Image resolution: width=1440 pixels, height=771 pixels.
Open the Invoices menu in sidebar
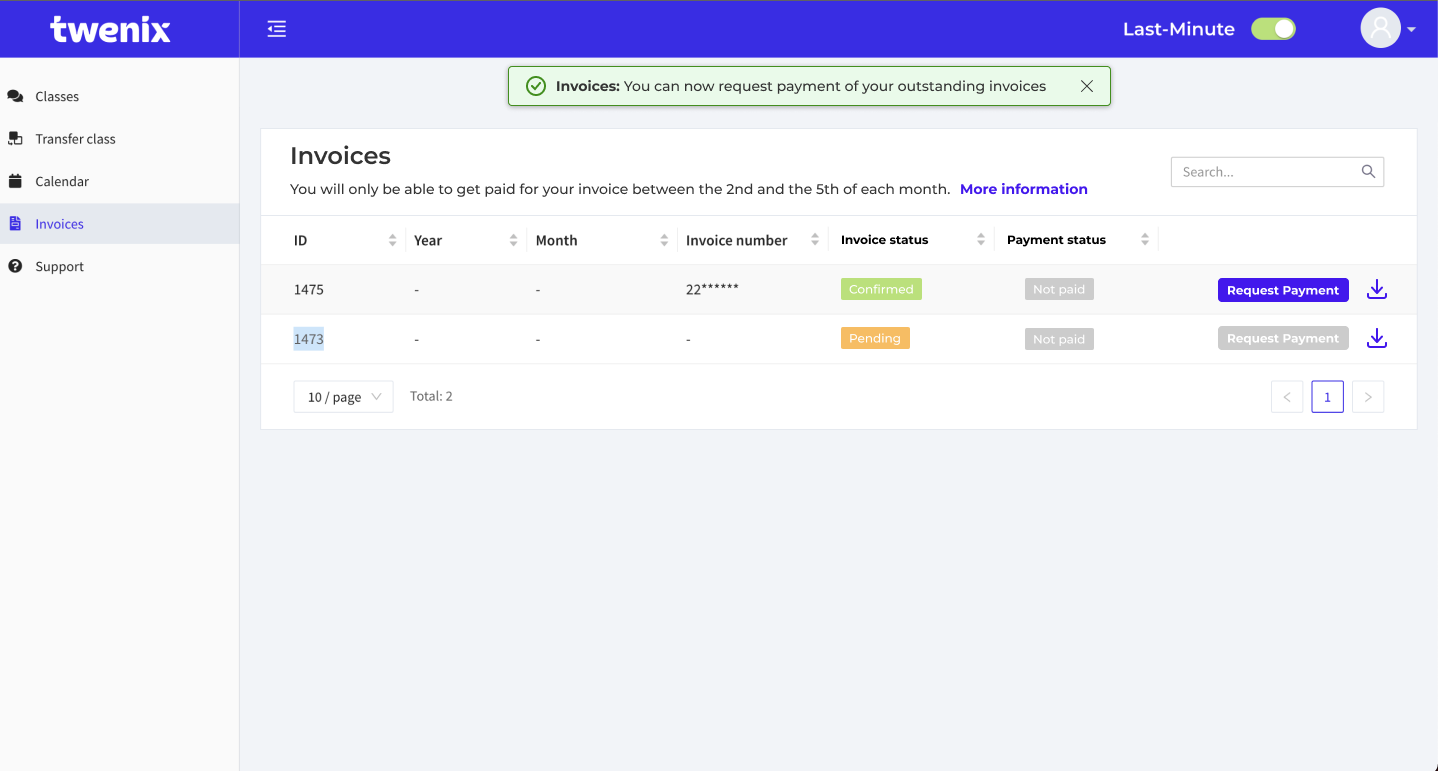(x=61, y=223)
